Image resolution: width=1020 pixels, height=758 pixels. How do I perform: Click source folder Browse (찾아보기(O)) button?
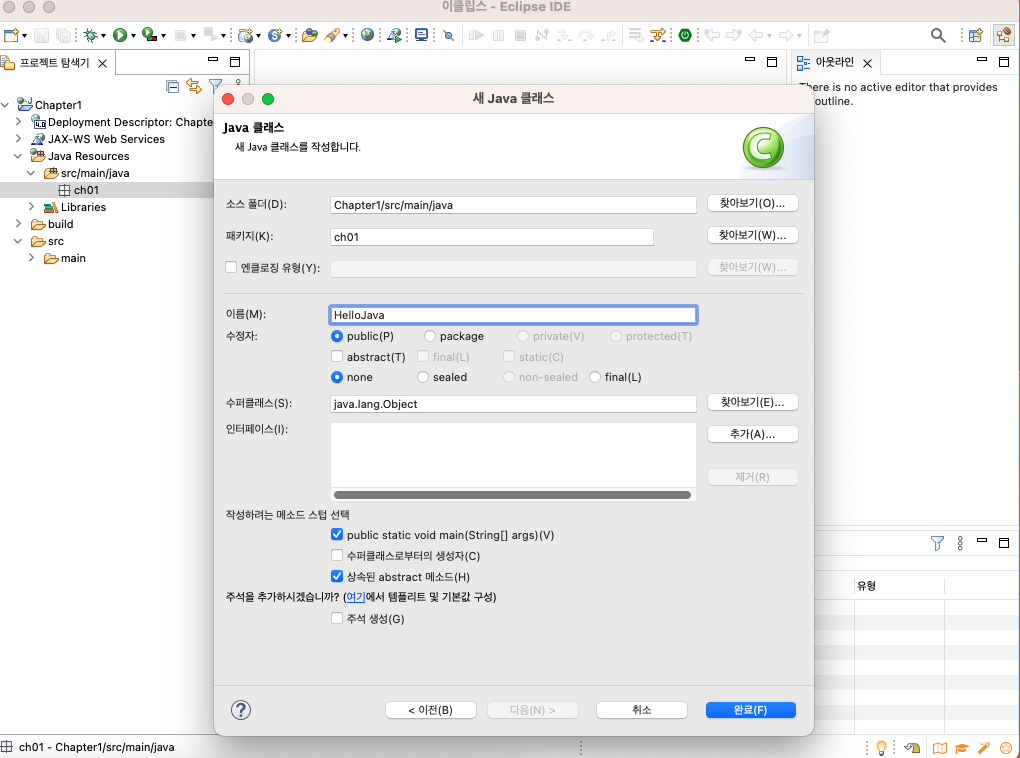pyautogui.click(x=753, y=203)
